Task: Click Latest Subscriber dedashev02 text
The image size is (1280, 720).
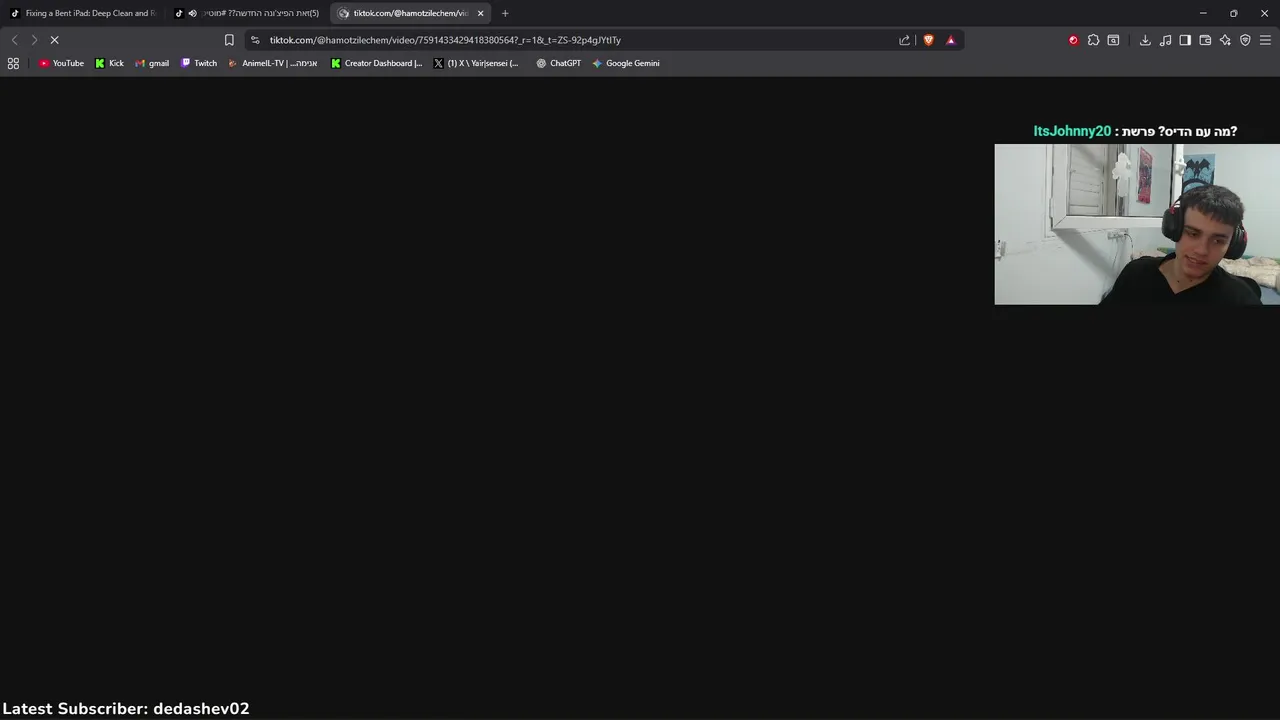Action: (126, 708)
